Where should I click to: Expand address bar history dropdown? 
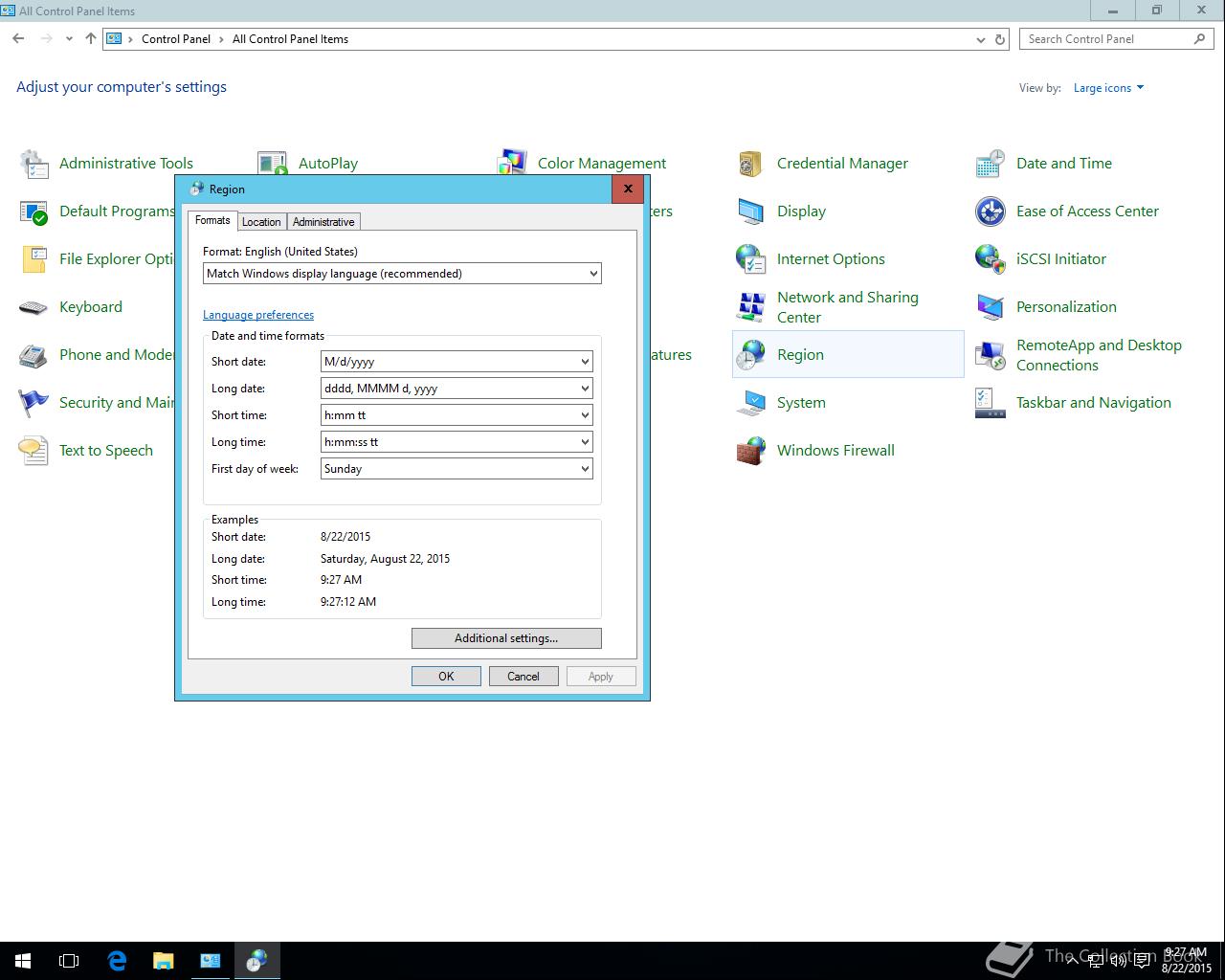pyautogui.click(x=981, y=39)
